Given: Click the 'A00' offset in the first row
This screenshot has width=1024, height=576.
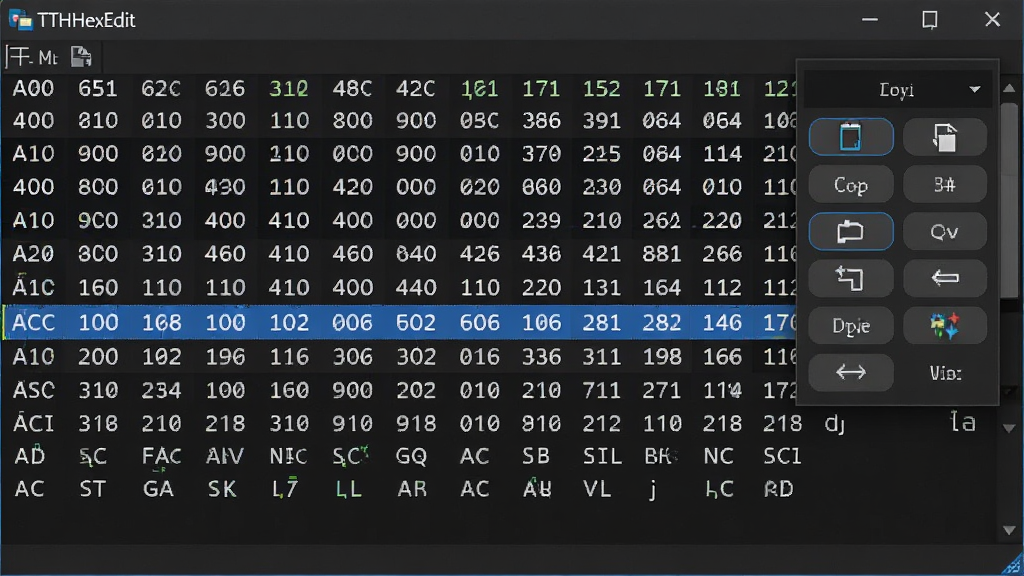Looking at the screenshot, I should pyautogui.click(x=33, y=88).
